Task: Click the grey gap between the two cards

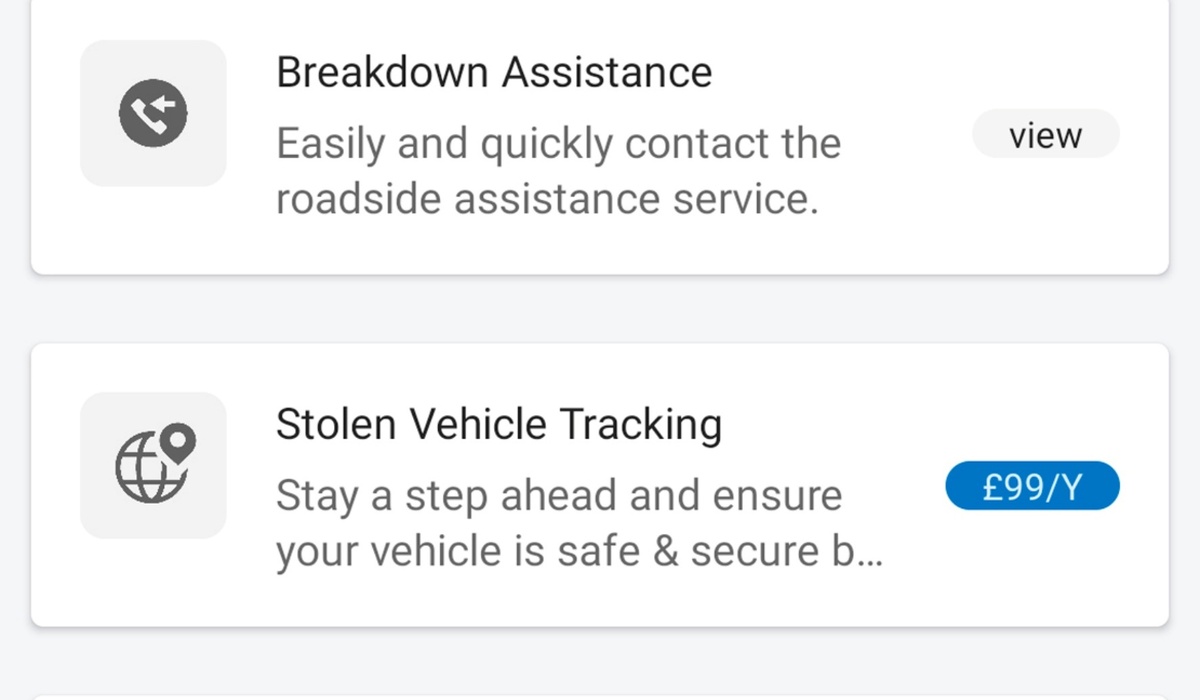Action: tap(600, 310)
